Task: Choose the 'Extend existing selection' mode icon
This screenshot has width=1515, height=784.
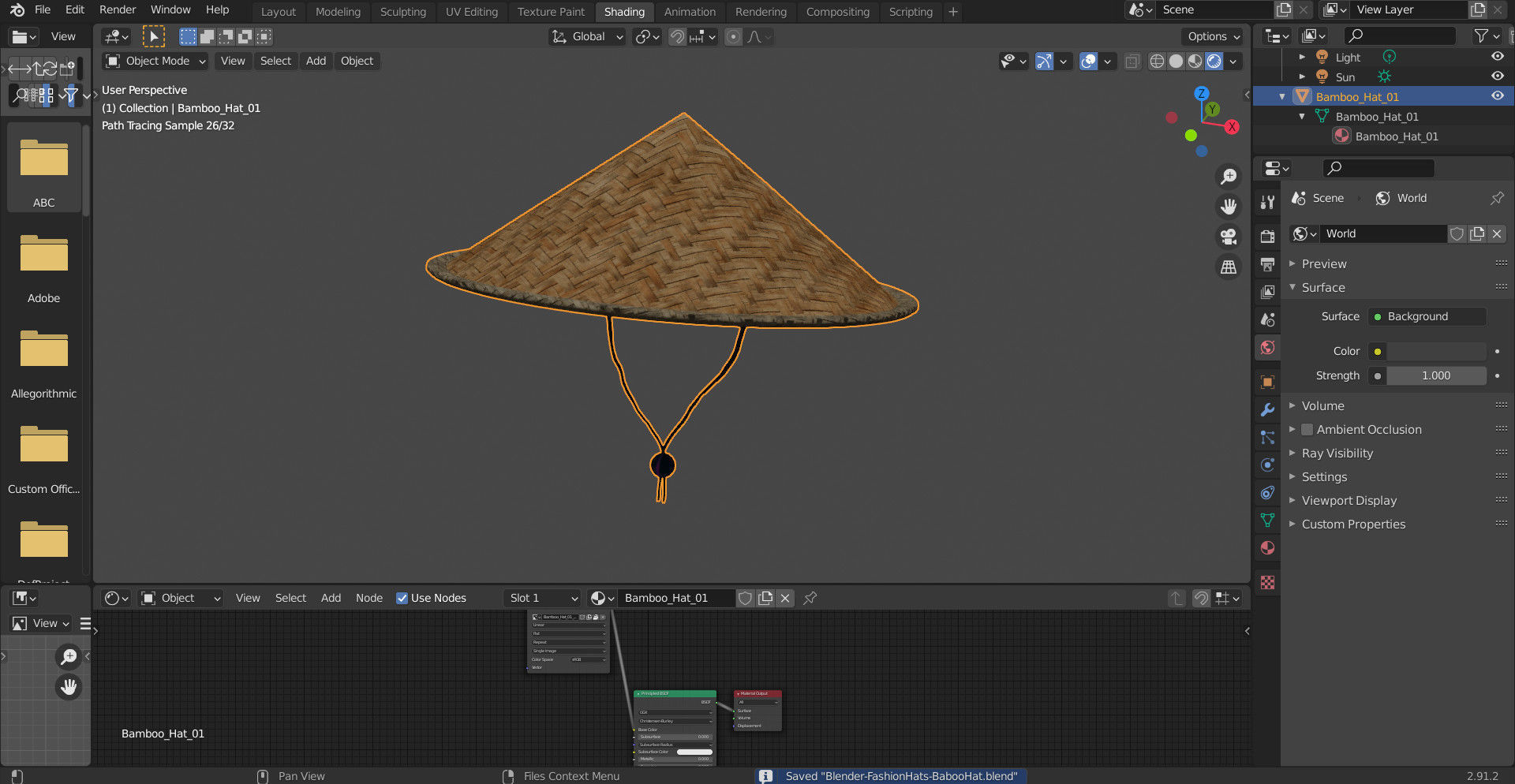Action: coord(208,36)
